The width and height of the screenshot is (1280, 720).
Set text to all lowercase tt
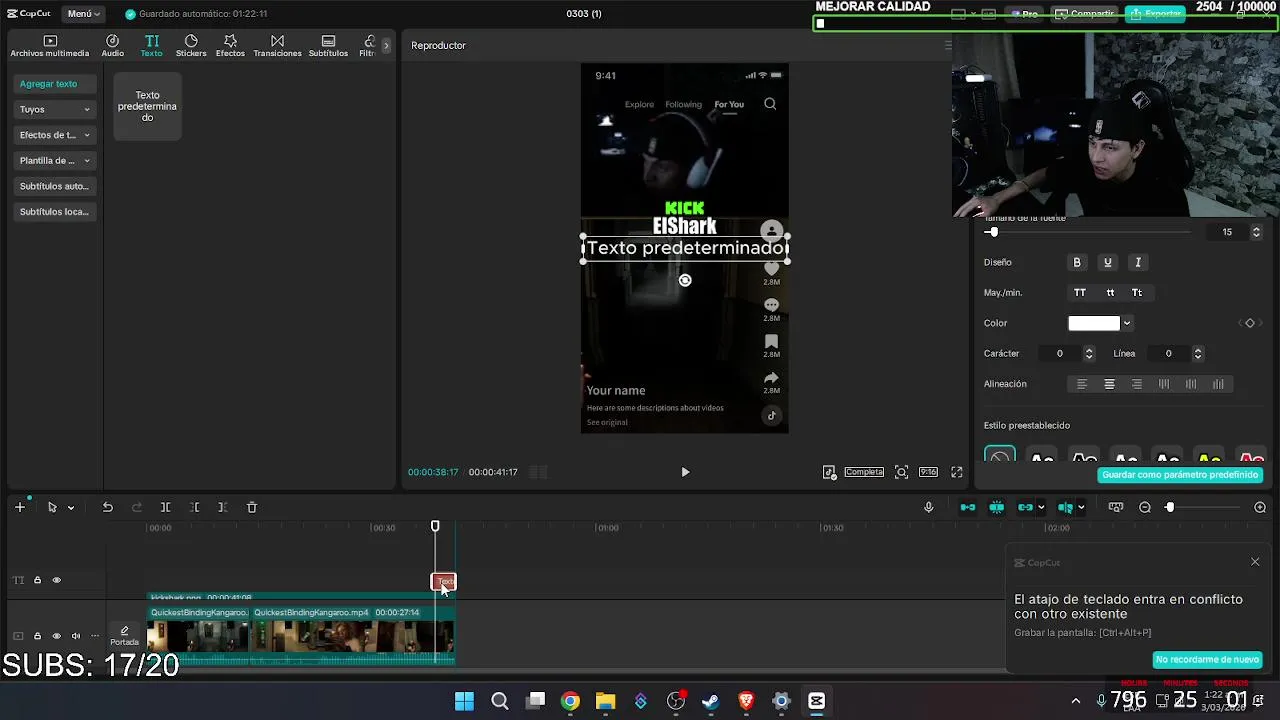click(1110, 293)
